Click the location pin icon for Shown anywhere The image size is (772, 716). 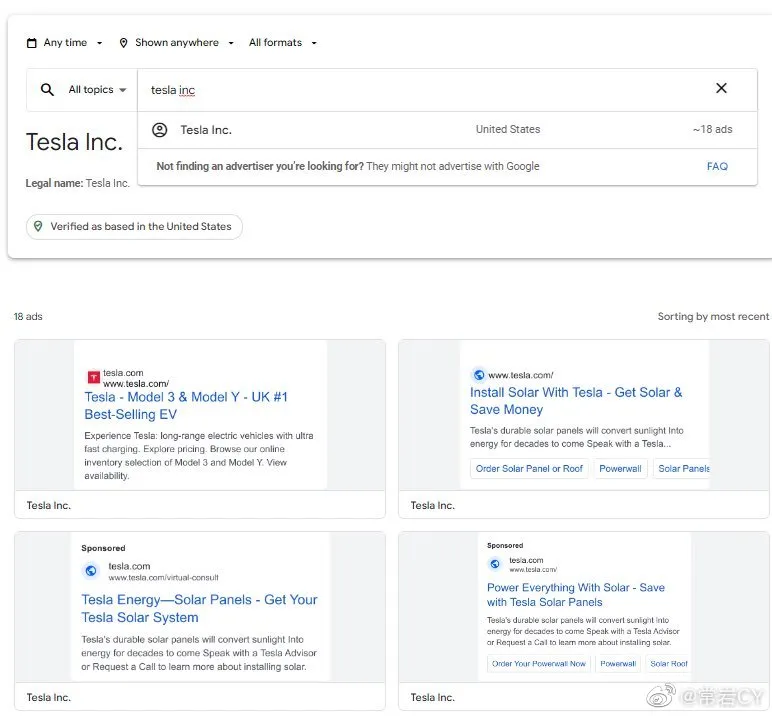124,43
